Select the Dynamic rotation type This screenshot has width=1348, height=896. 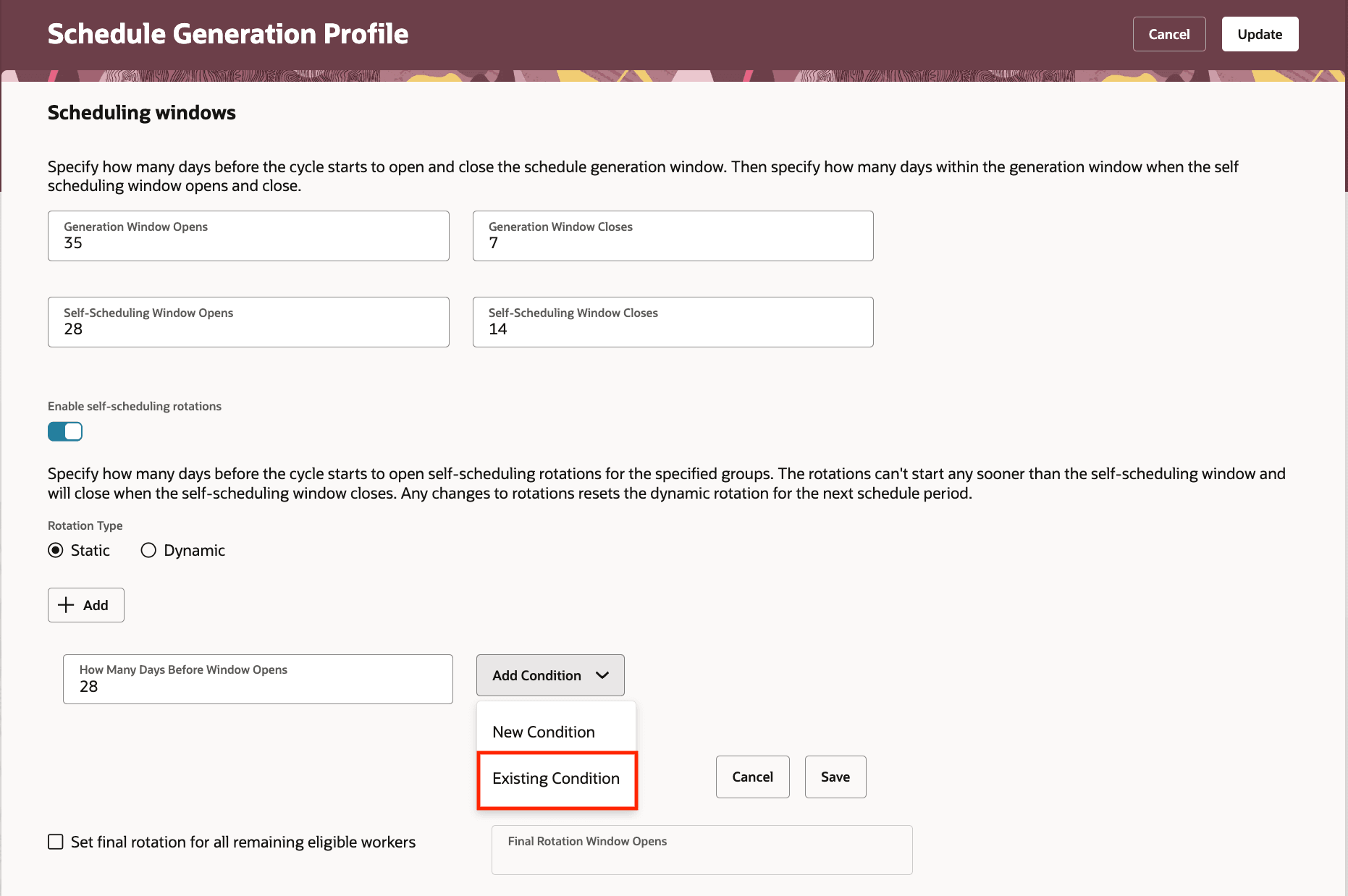(148, 550)
